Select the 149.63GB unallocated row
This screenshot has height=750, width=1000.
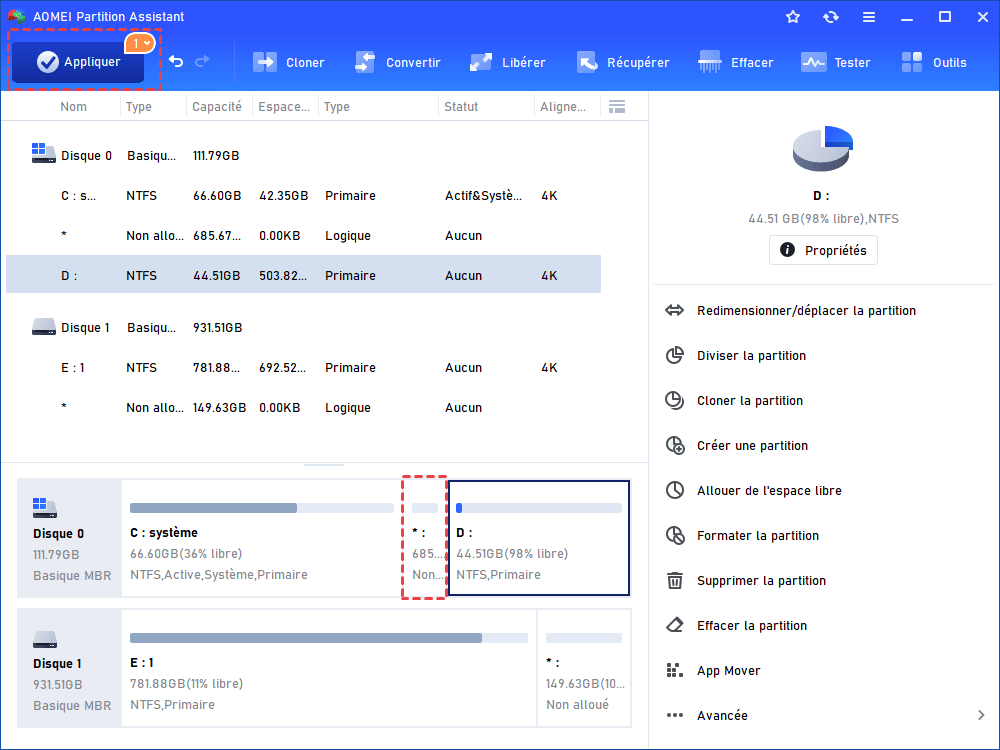(x=304, y=408)
